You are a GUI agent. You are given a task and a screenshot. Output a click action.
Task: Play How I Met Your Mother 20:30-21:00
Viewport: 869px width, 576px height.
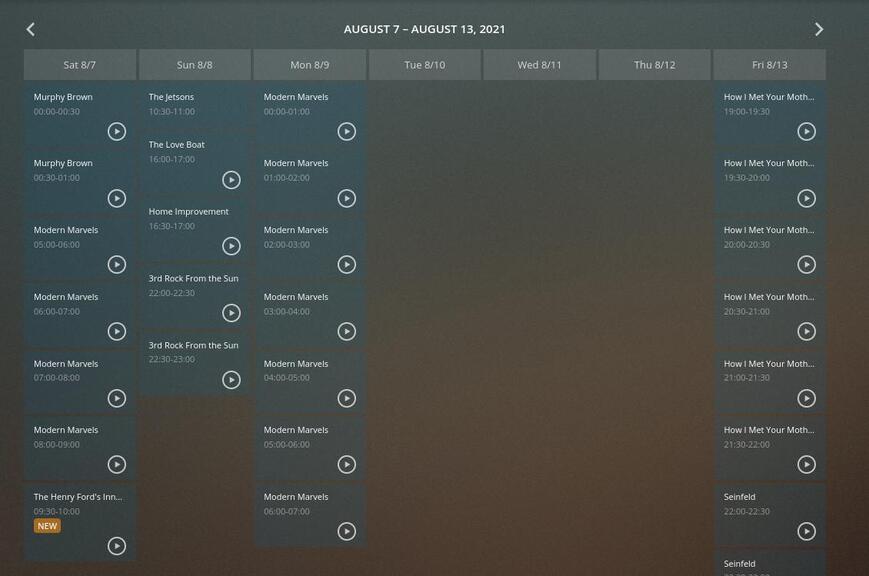click(806, 332)
